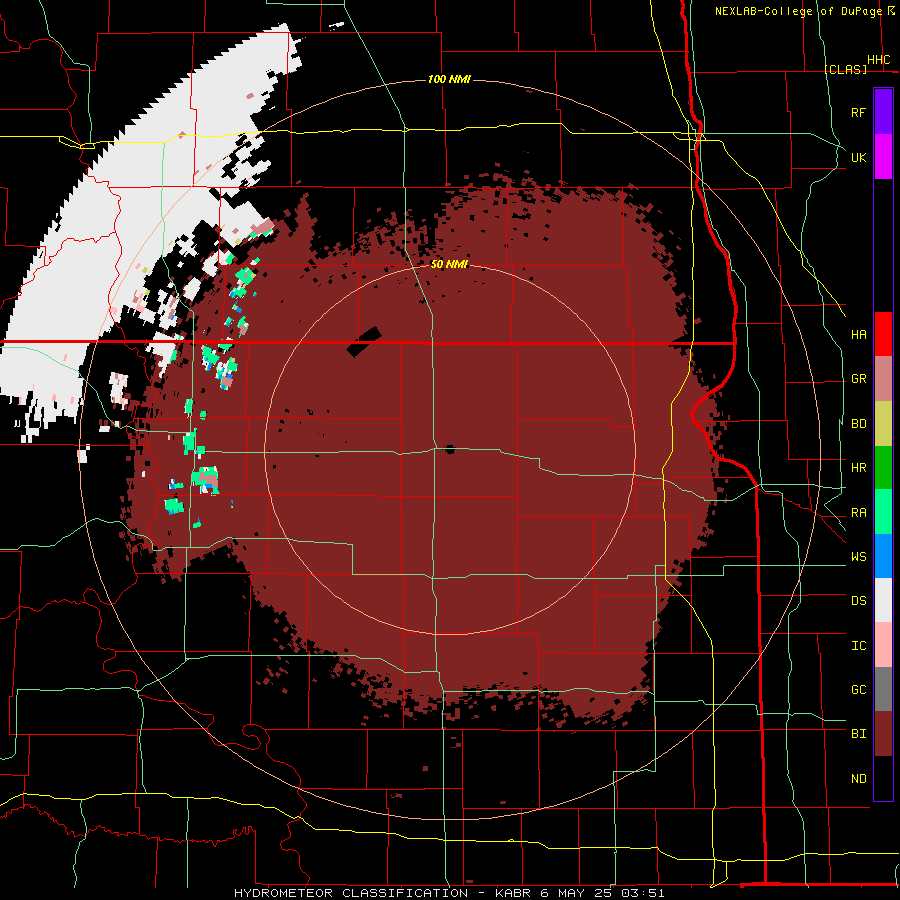Click the GC legend label
This screenshot has height=900, width=900.
[x=859, y=690]
